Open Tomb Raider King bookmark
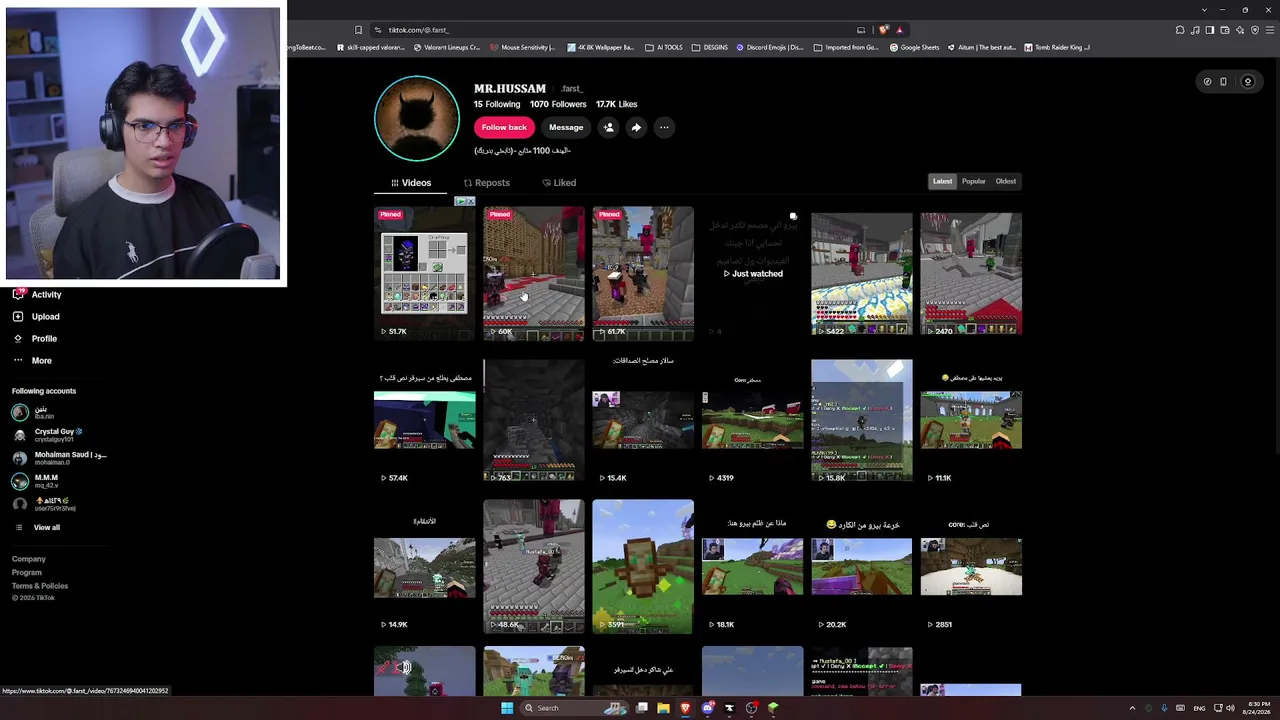1280x720 pixels. coord(1056,47)
